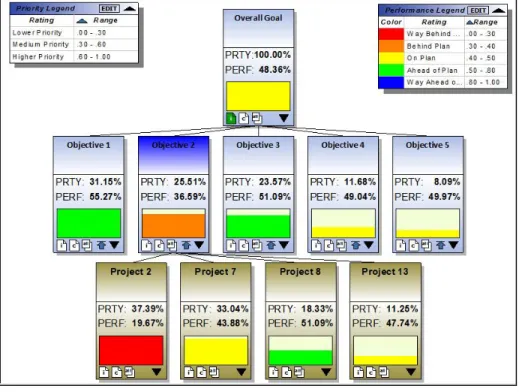Open Objective 5 info 'i' icon
This screenshot has height=392, width=519.
point(401,245)
